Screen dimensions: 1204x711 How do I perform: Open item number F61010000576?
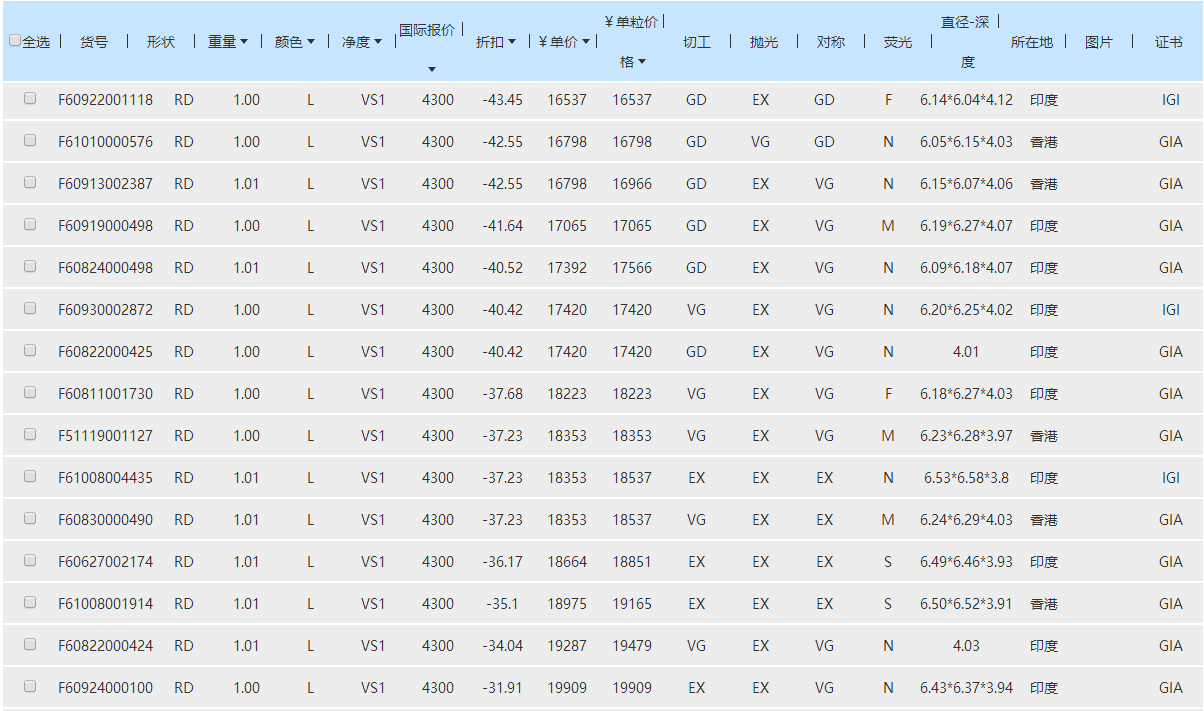click(x=105, y=142)
